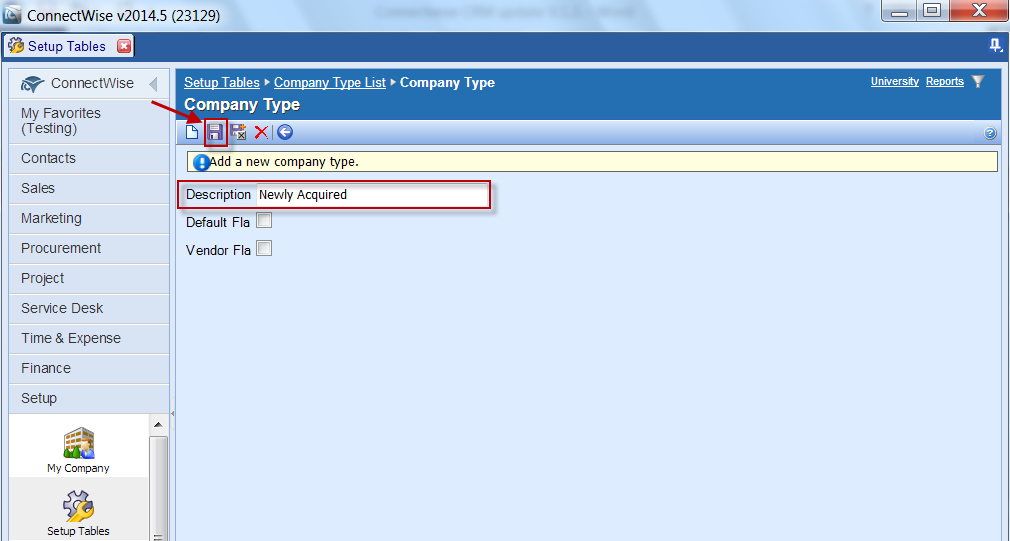Click the 'Add a new company type.' message
Viewport: 1010px width, 541px height.
click(x=284, y=162)
